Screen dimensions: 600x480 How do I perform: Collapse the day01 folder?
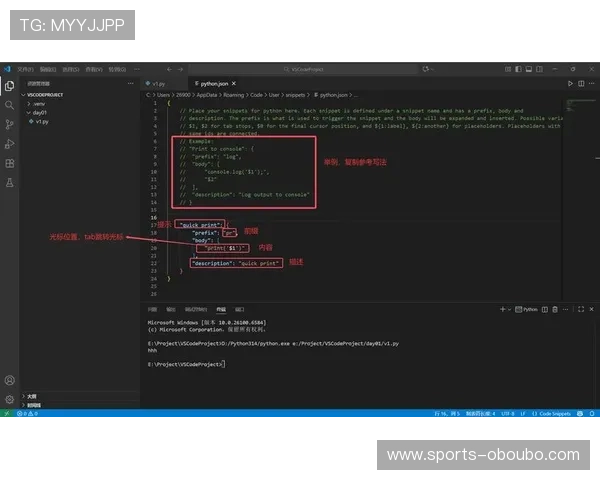coord(40,112)
